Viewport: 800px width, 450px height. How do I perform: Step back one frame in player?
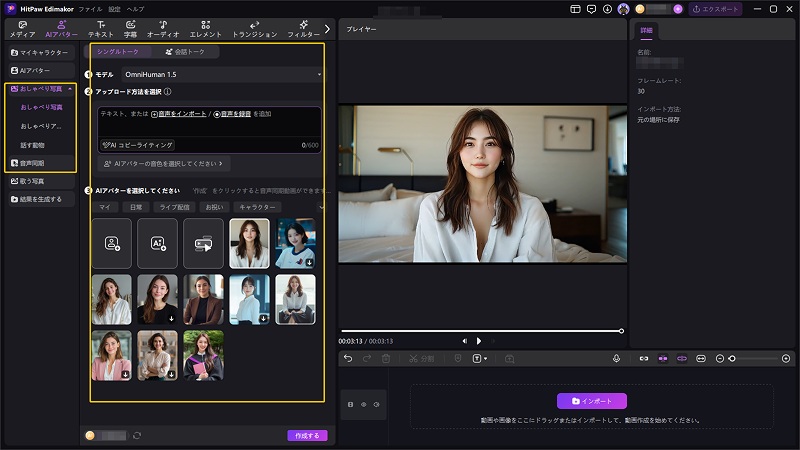click(464, 341)
